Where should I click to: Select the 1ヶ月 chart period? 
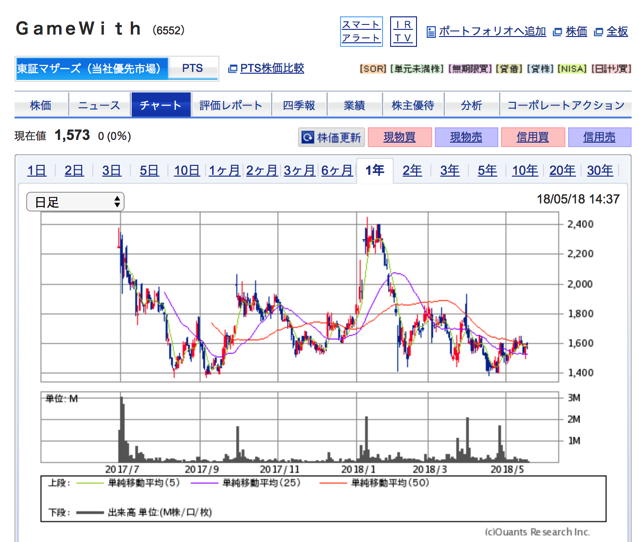click(224, 170)
